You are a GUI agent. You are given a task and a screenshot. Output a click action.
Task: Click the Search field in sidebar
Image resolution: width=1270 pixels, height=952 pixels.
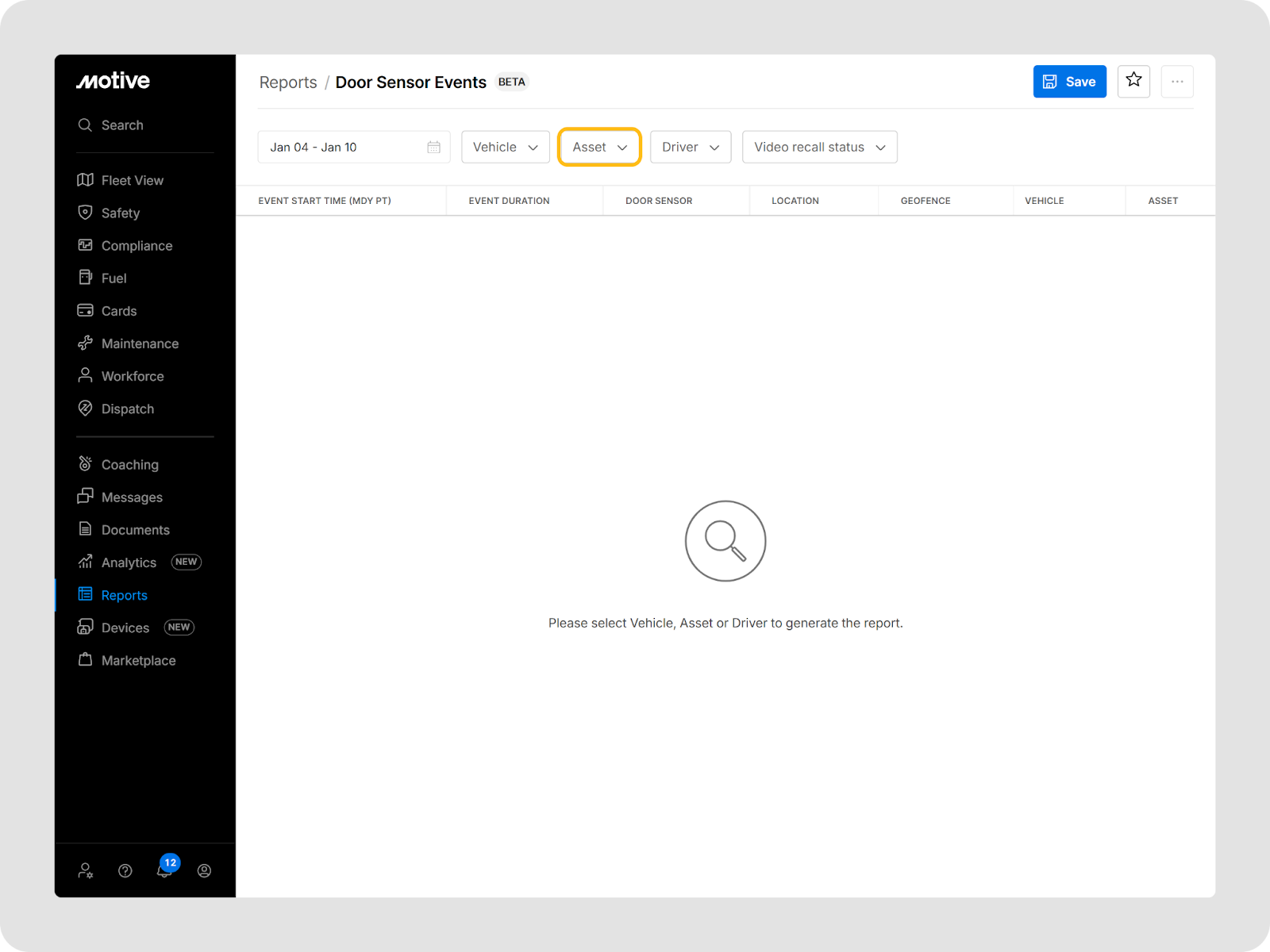pyautogui.click(x=122, y=125)
